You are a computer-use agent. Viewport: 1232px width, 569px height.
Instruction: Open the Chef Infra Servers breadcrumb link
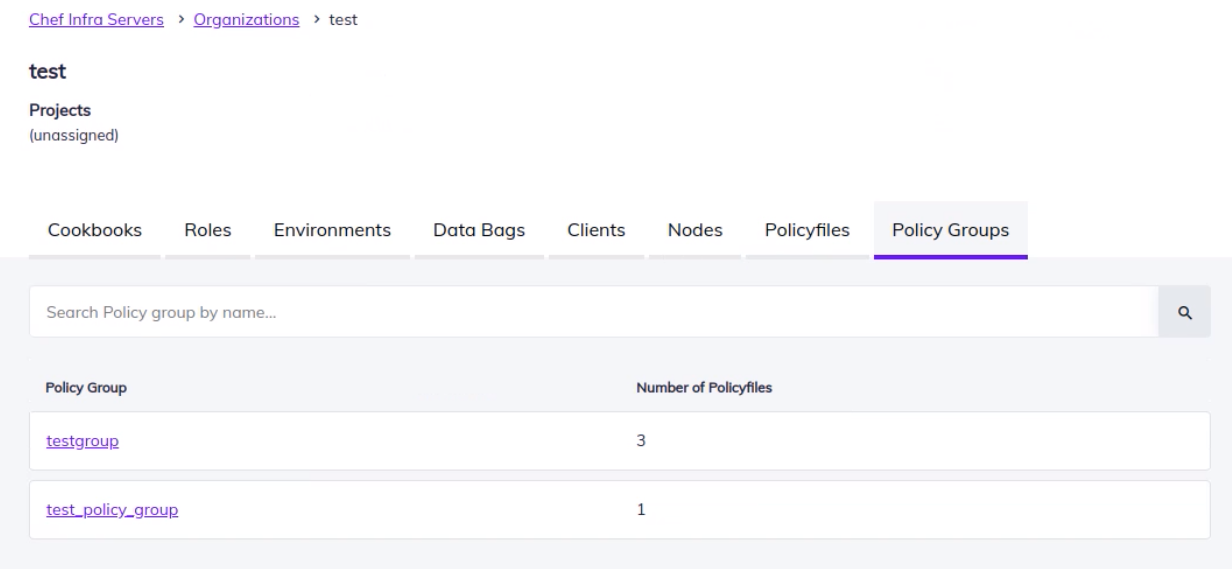click(96, 21)
